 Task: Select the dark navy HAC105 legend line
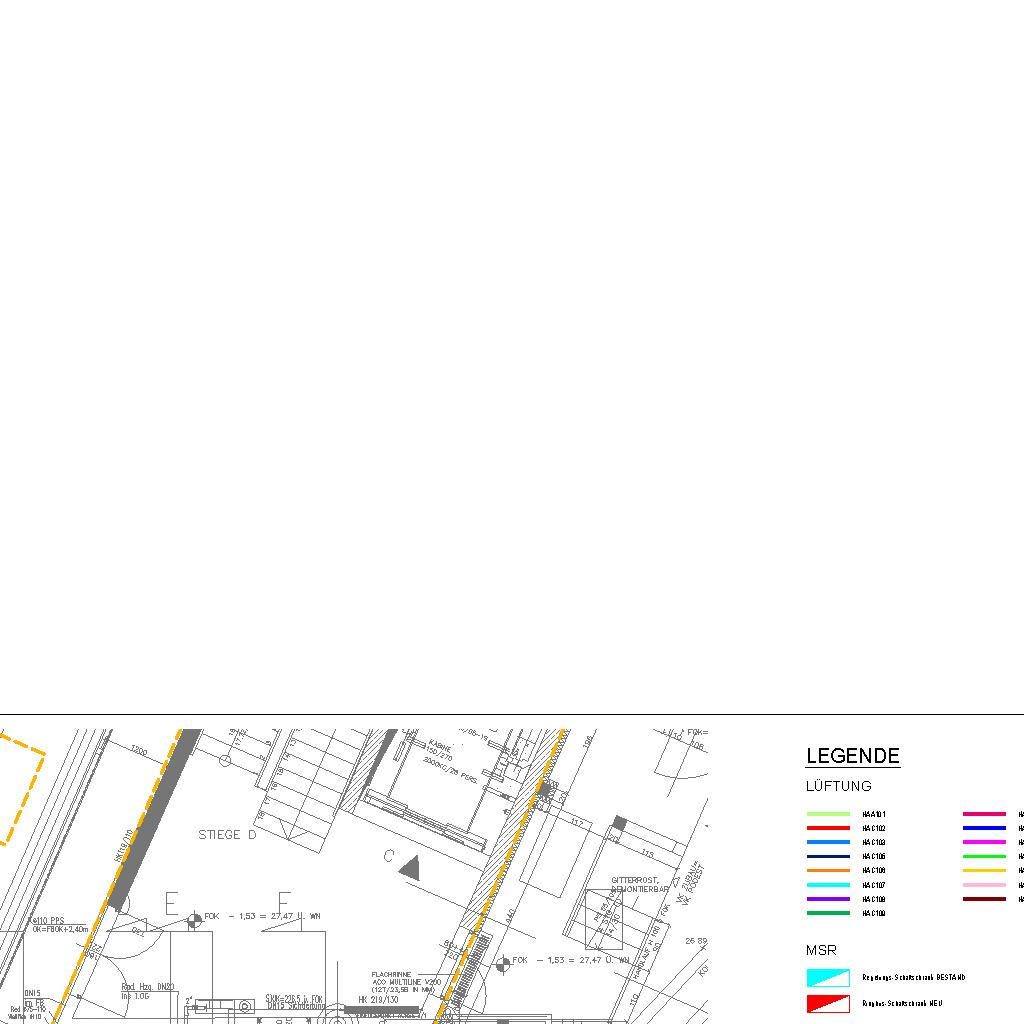[828, 857]
